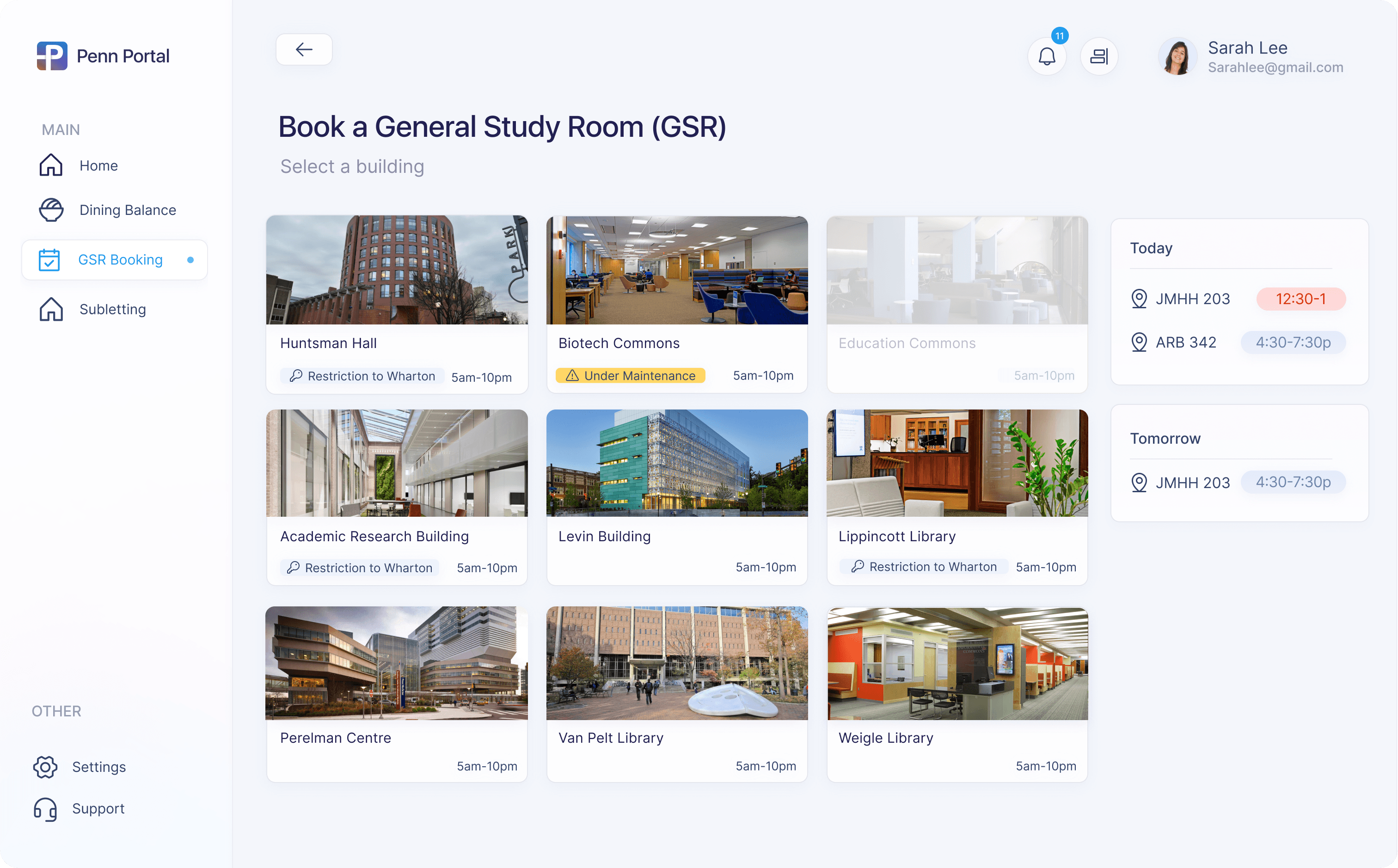Viewport: 1398px width, 868px height.
Task: Click the Under Maintenance badge
Action: pos(630,375)
